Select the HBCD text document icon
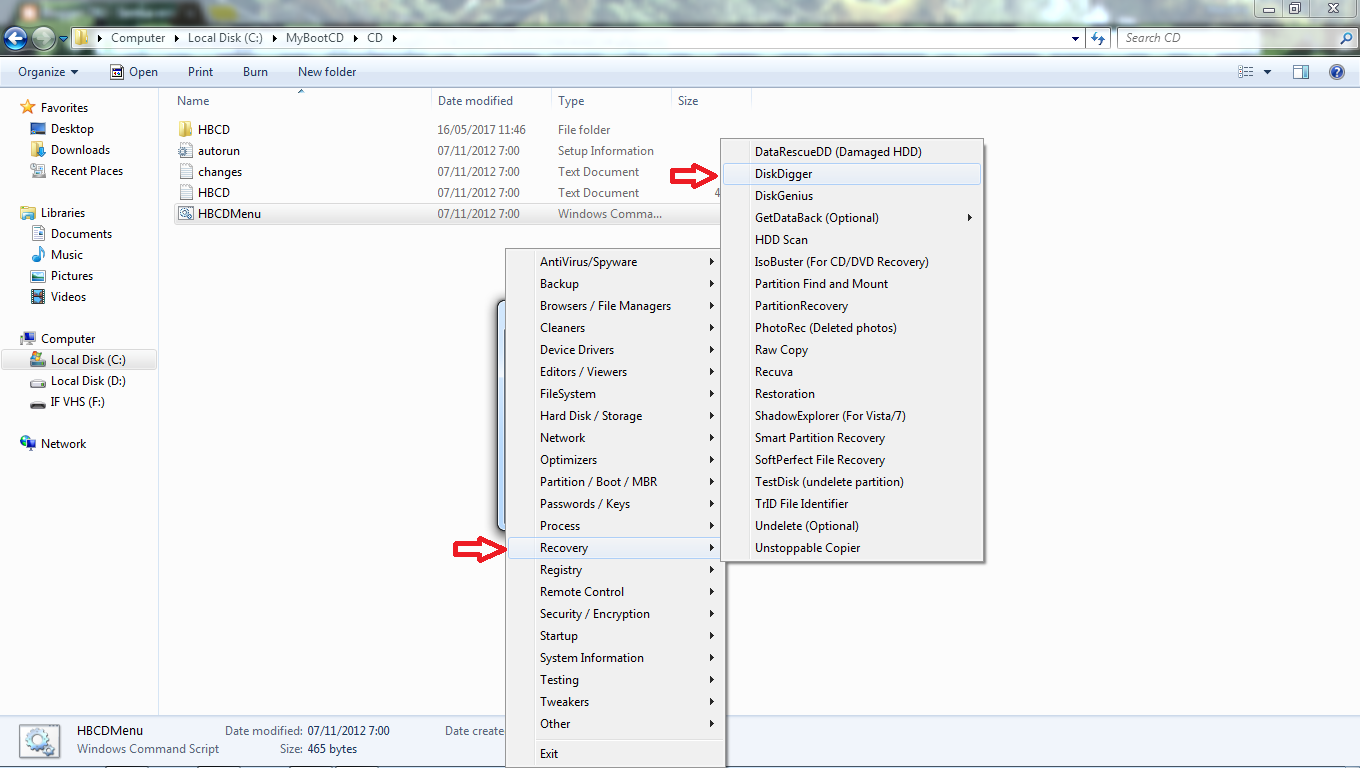Image resolution: width=1360 pixels, height=768 pixels. point(185,193)
